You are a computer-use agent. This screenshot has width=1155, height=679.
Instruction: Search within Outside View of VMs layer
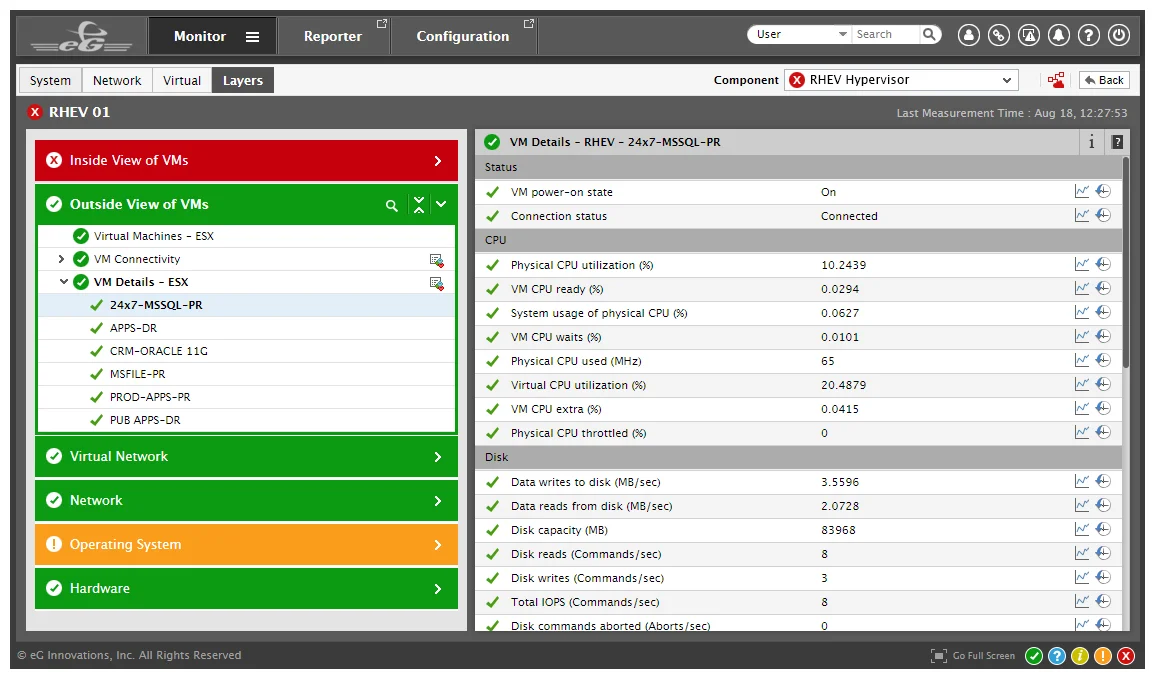pyautogui.click(x=392, y=205)
